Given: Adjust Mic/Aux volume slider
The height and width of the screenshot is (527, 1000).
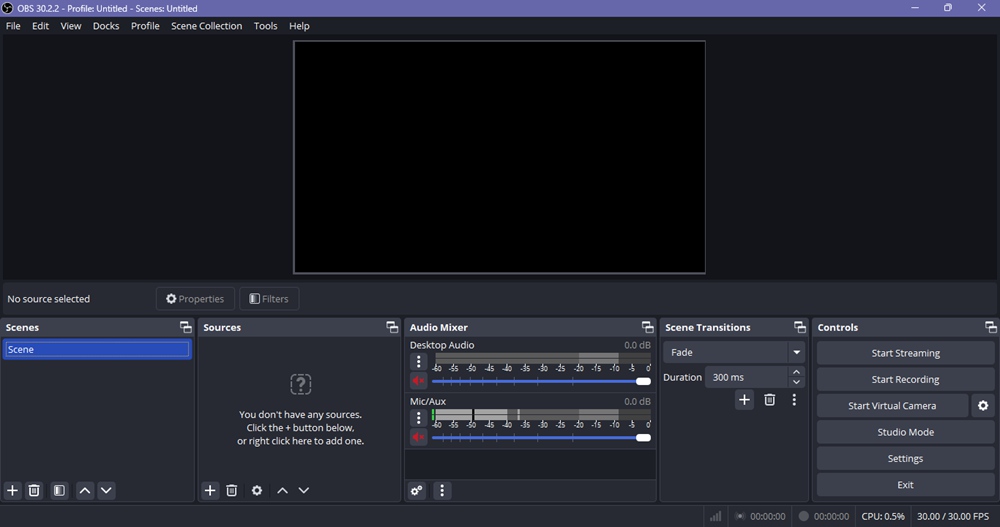Looking at the screenshot, I should [x=541, y=438].
